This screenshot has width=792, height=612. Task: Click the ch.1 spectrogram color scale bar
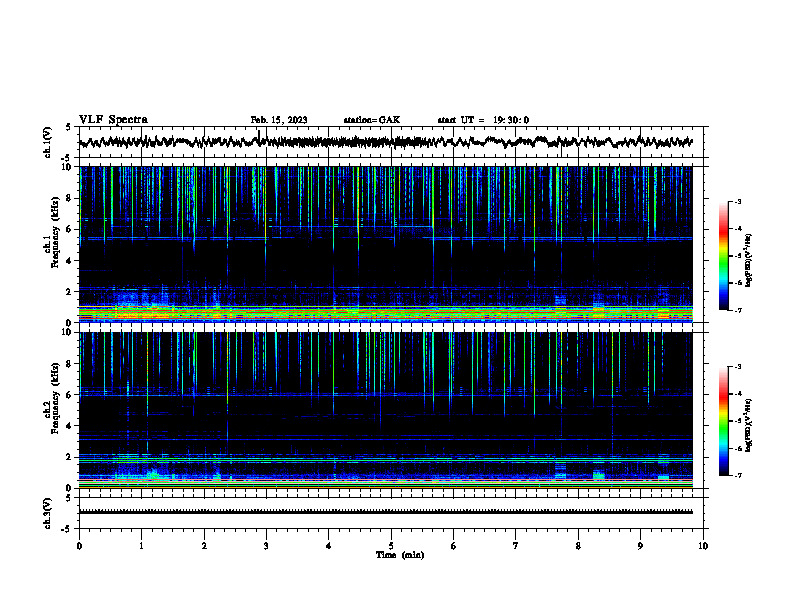click(x=723, y=256)
